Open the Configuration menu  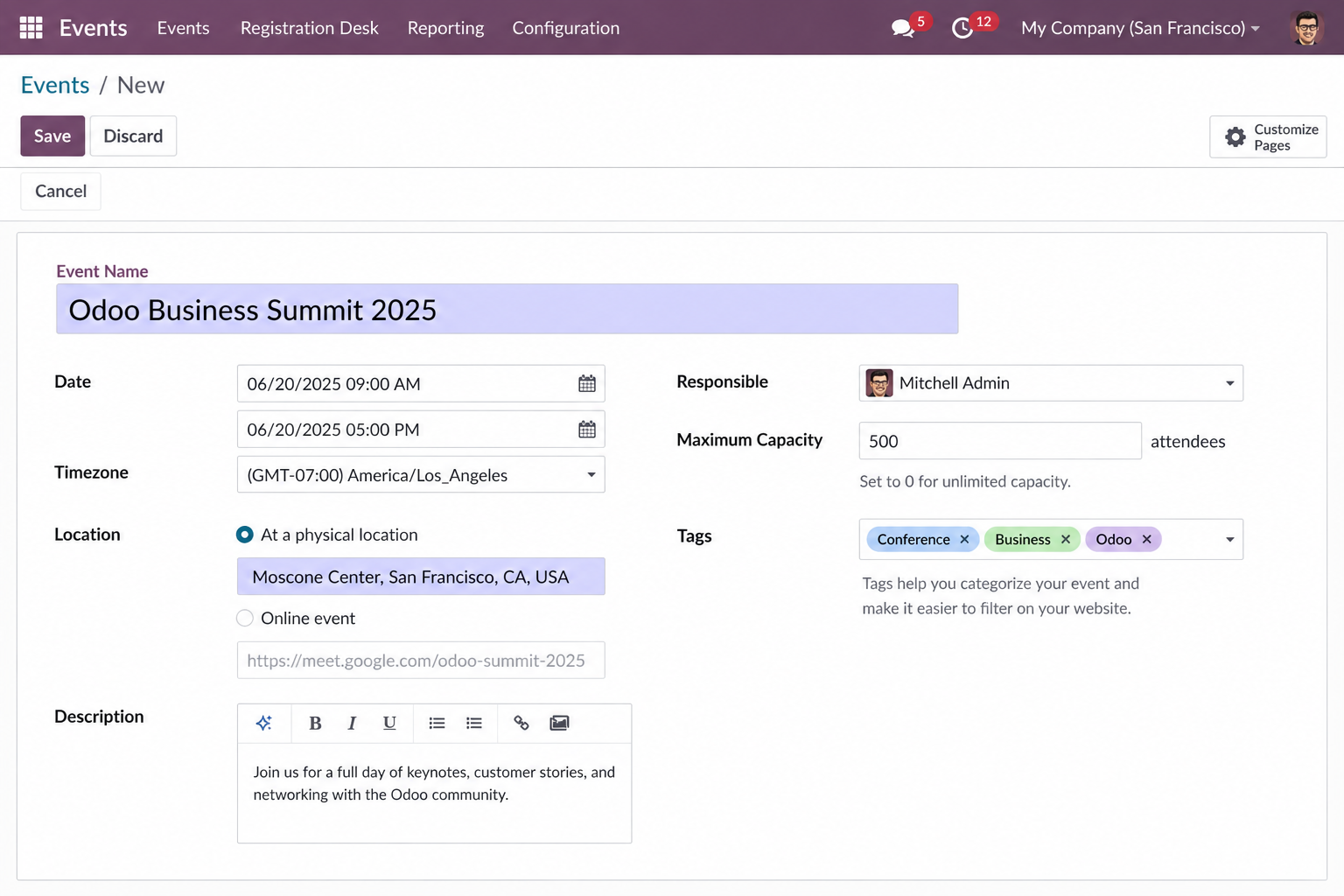click(565, 28)
